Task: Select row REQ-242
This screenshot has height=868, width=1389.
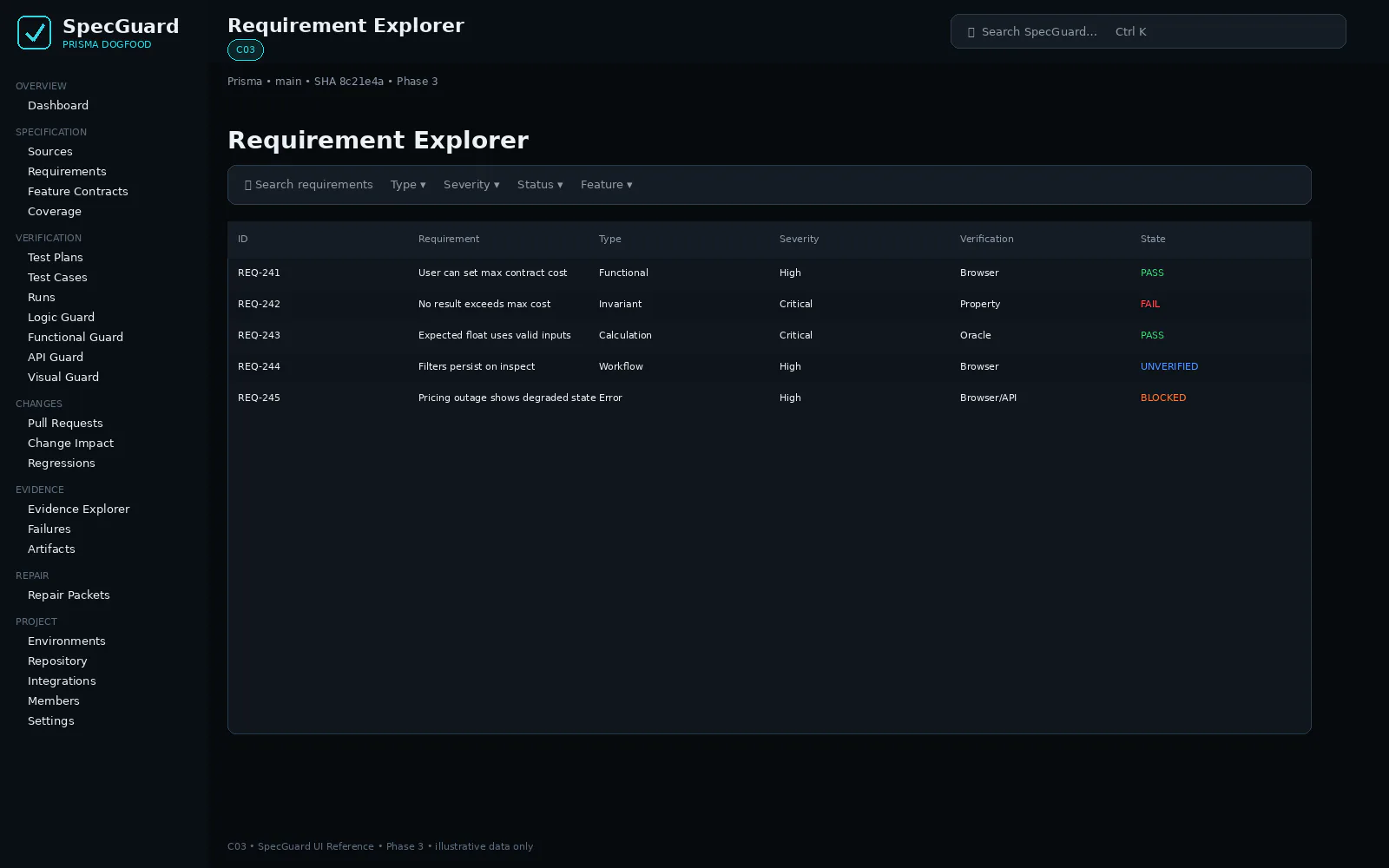Action: [769, 304]
